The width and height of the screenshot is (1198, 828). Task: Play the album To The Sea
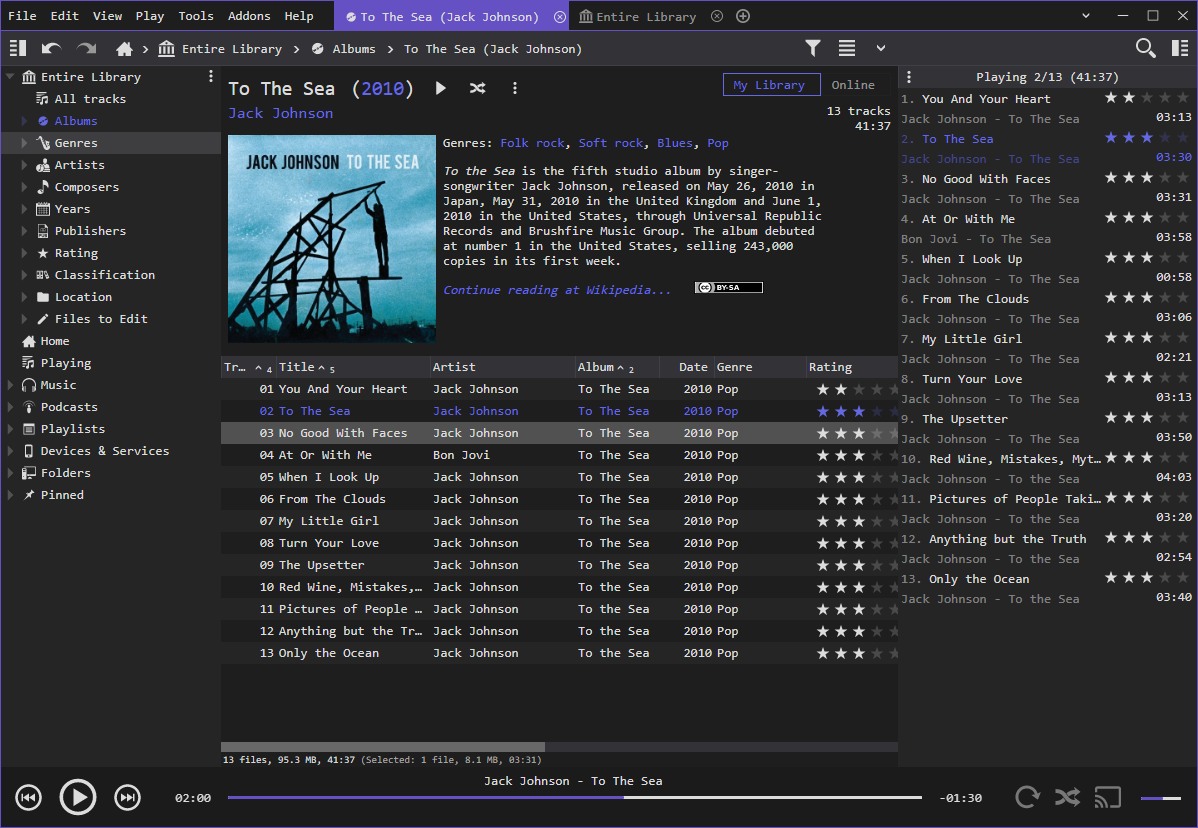click(441, 88)
